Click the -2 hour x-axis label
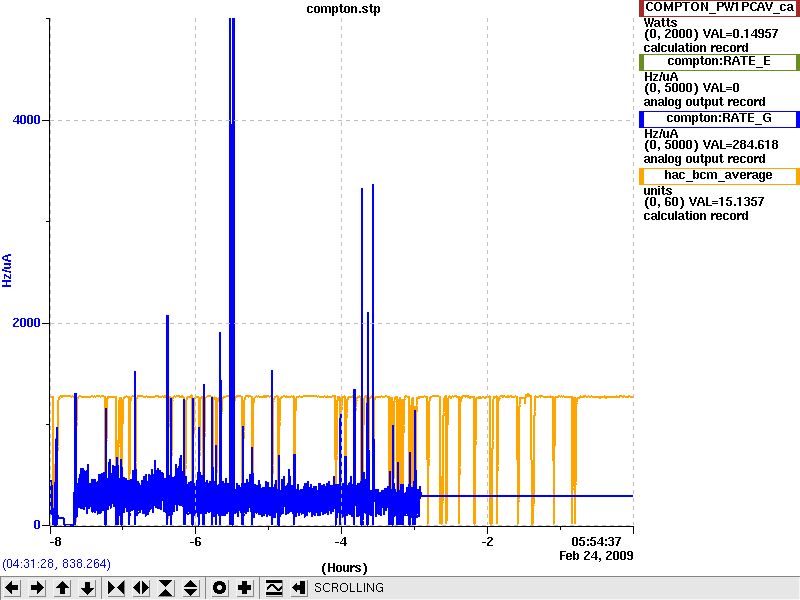800x600 pixels. click(x=487, y=541)
